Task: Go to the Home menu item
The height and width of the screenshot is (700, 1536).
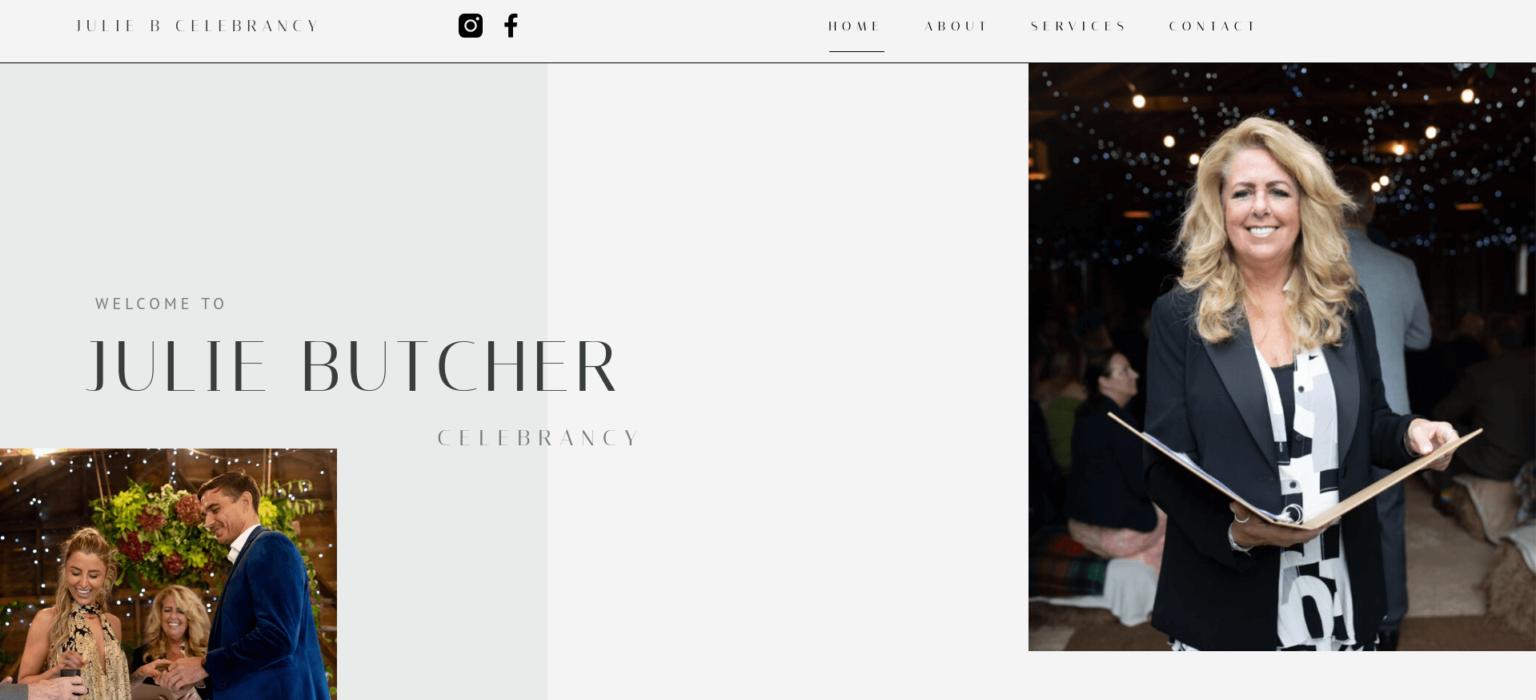Action: point(855,27)
